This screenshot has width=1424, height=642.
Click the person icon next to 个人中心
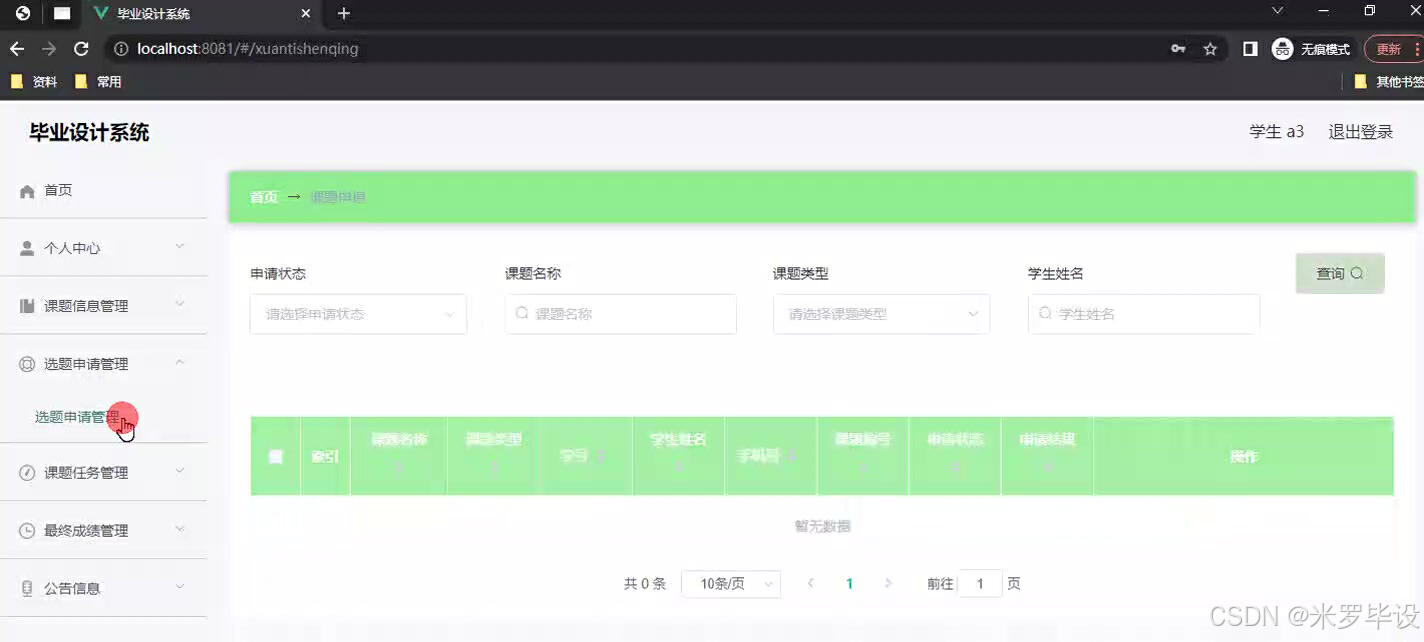[x=24, y=247]
